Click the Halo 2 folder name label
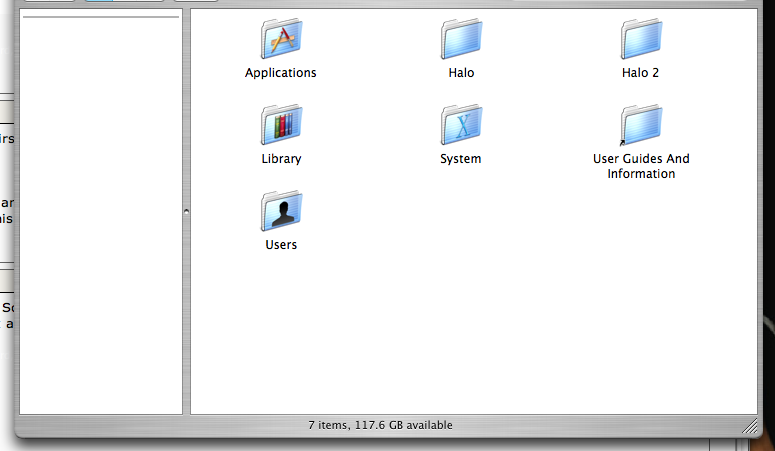Screen dimensions: 775x451 pos(641,73)
